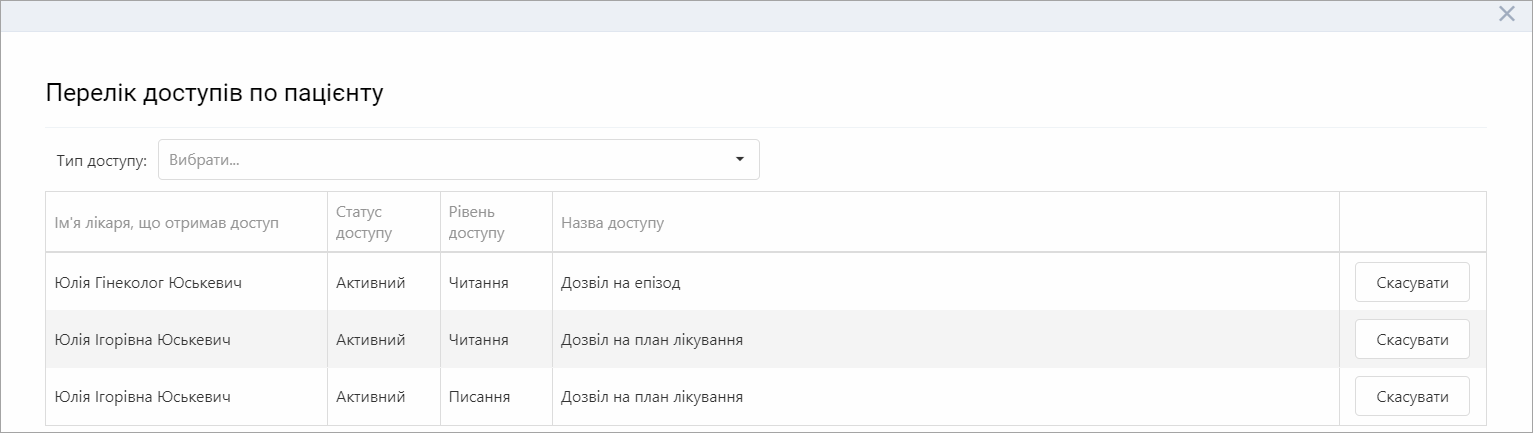This screenshot has height=433, width=1533.
Task: Click the Тип доступу label
Action: coord(102,160)
